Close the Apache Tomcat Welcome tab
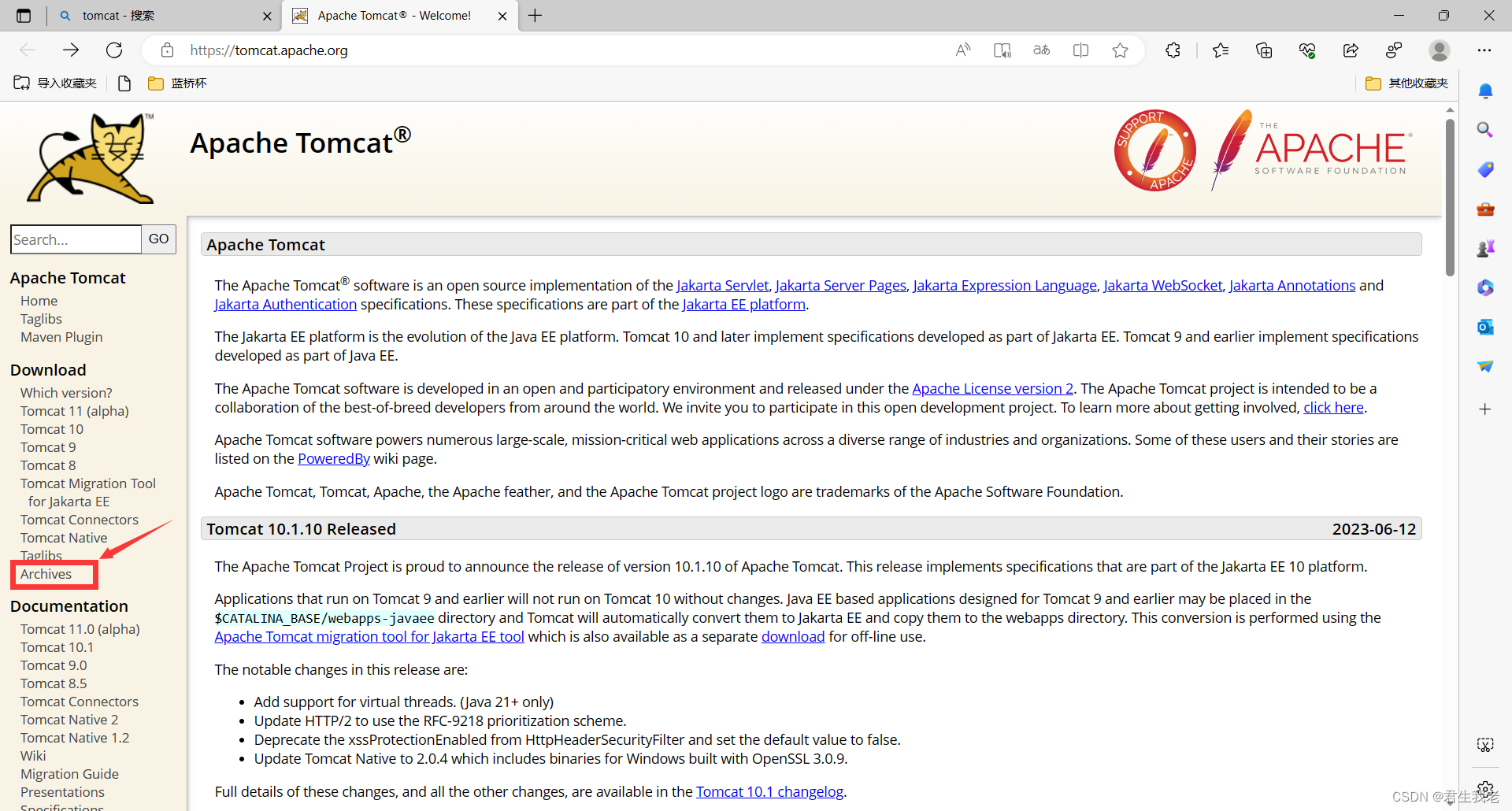 (x=502, y=16)
